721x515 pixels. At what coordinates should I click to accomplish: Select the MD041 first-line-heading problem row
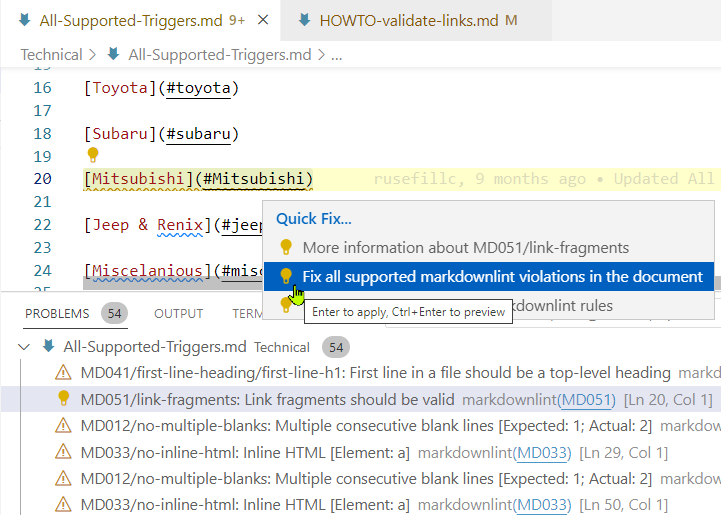click(x=375, y=373)
